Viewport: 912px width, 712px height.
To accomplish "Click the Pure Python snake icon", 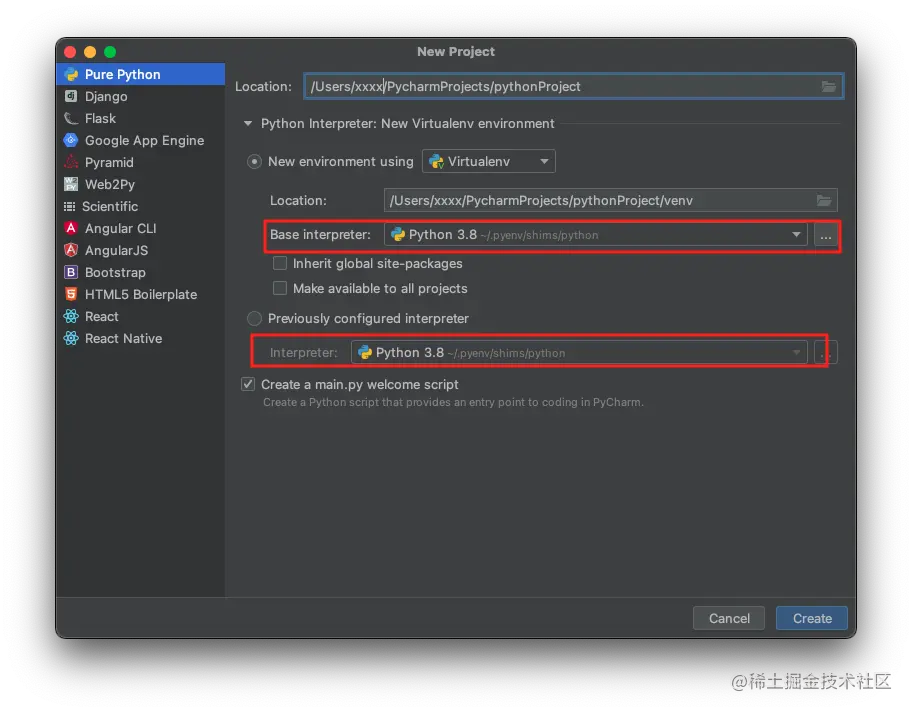I will [72, 74].
